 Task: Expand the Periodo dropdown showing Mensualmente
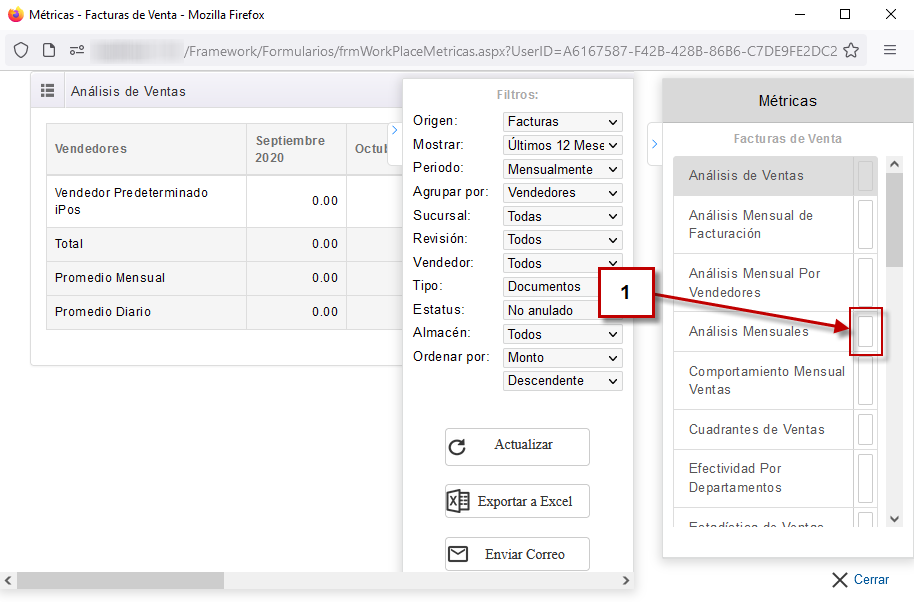[562, 170]
